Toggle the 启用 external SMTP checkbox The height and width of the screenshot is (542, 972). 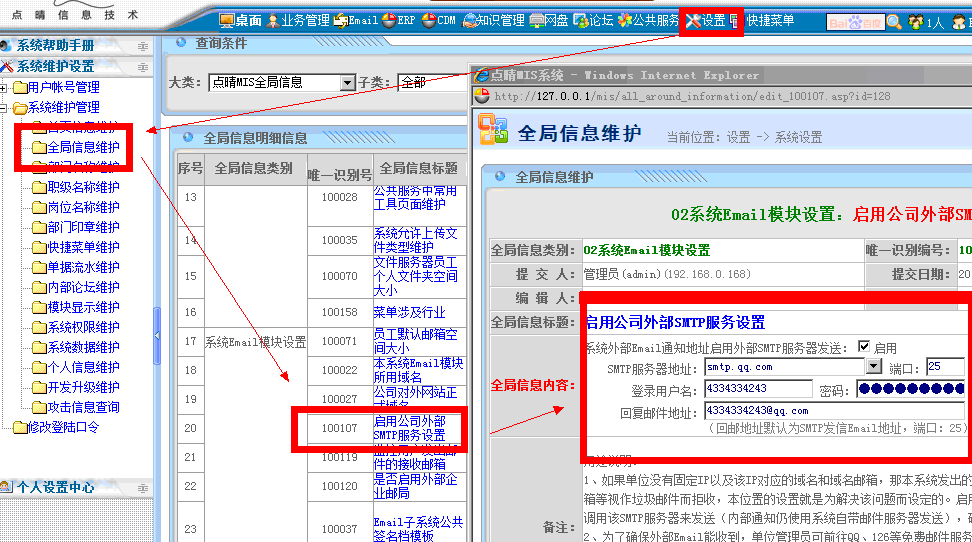[x=864, y=347]
